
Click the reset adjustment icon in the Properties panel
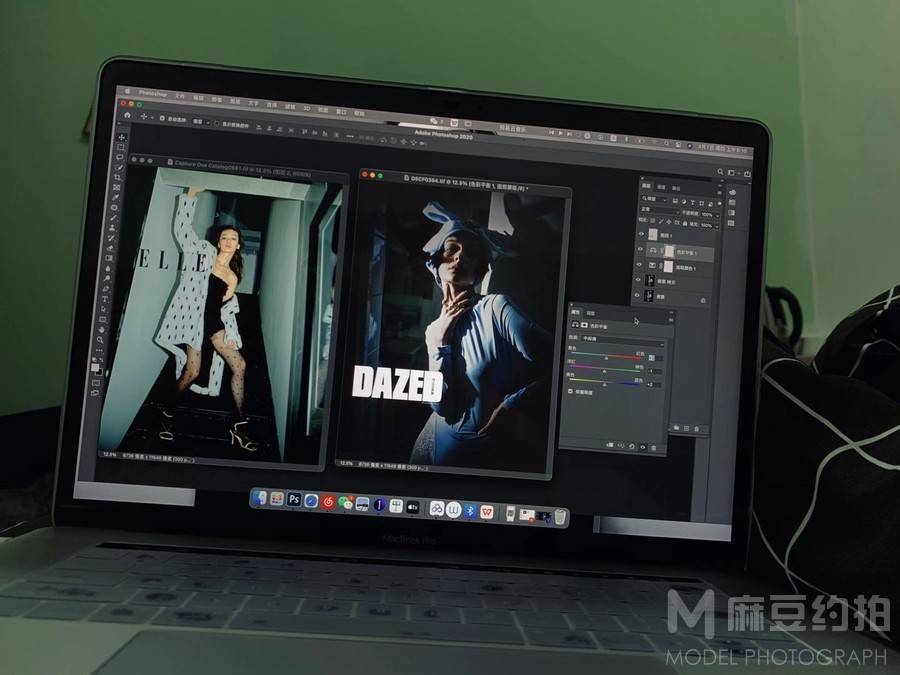[632, 447]
